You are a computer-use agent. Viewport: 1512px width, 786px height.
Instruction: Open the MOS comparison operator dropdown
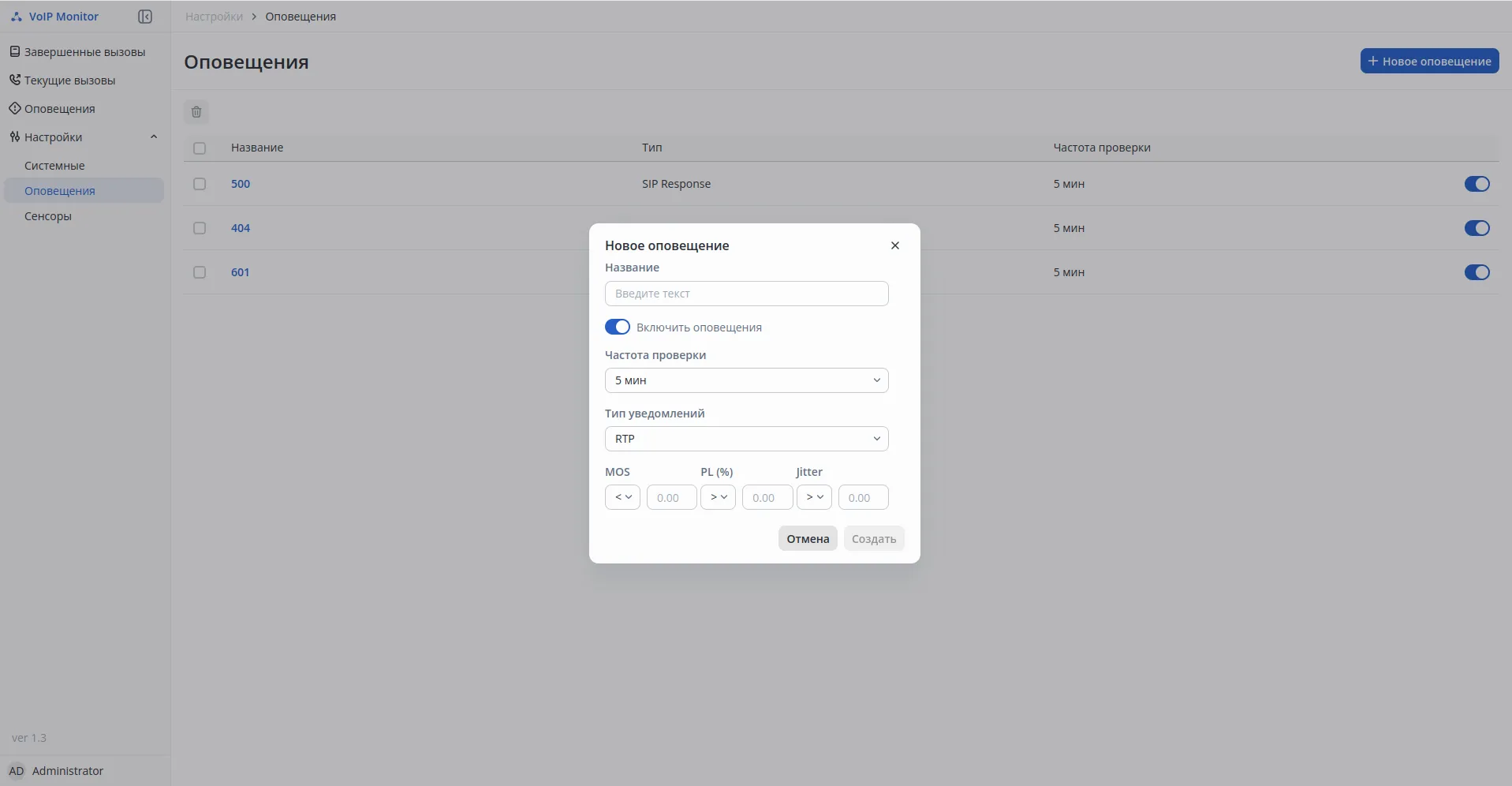click(x=622, y=498)
